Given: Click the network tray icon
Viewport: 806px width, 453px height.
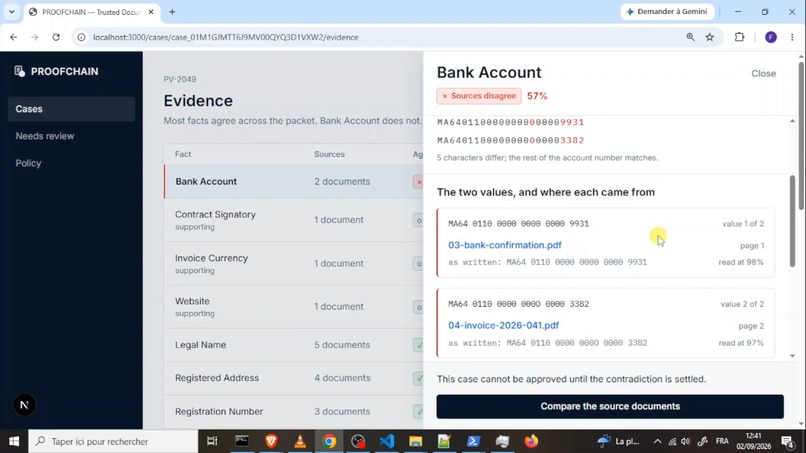Looking at the screenshot, I should [x=672, y=441].
